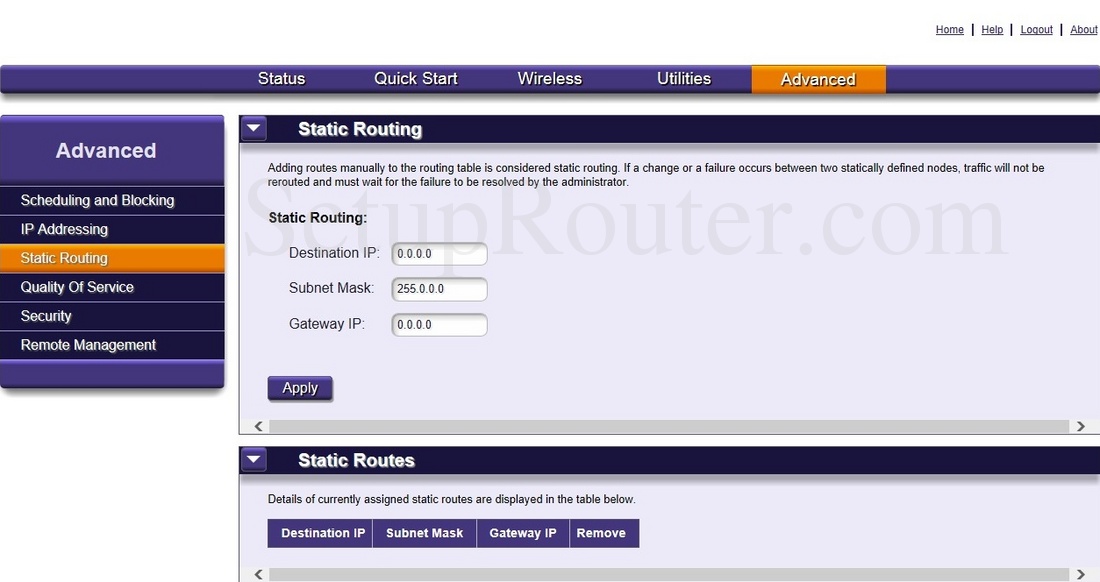The image size is (1100, 582).
Task: Collapse the Static Routes panel arrow
Action: (254, 460)
